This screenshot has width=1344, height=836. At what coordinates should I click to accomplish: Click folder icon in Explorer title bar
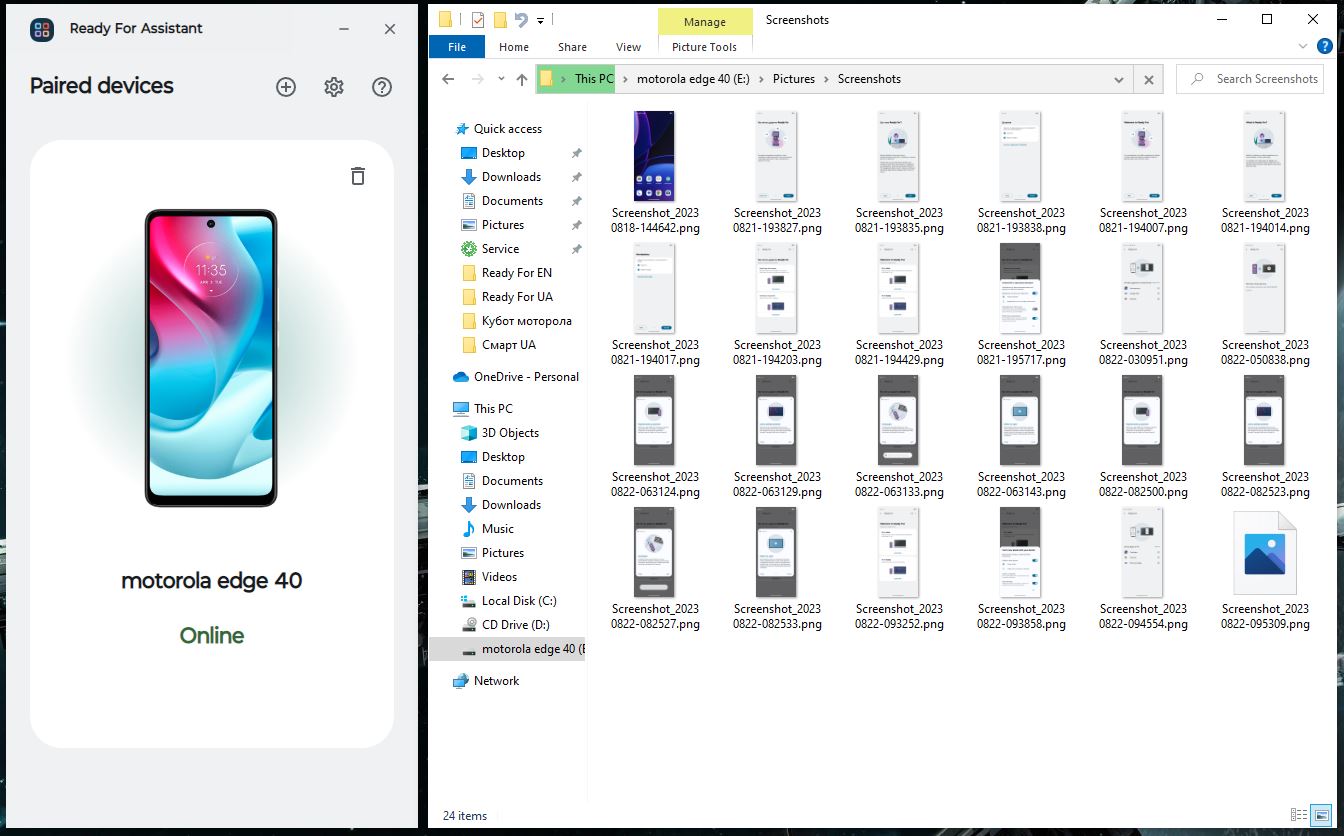(x=446, y=20)
